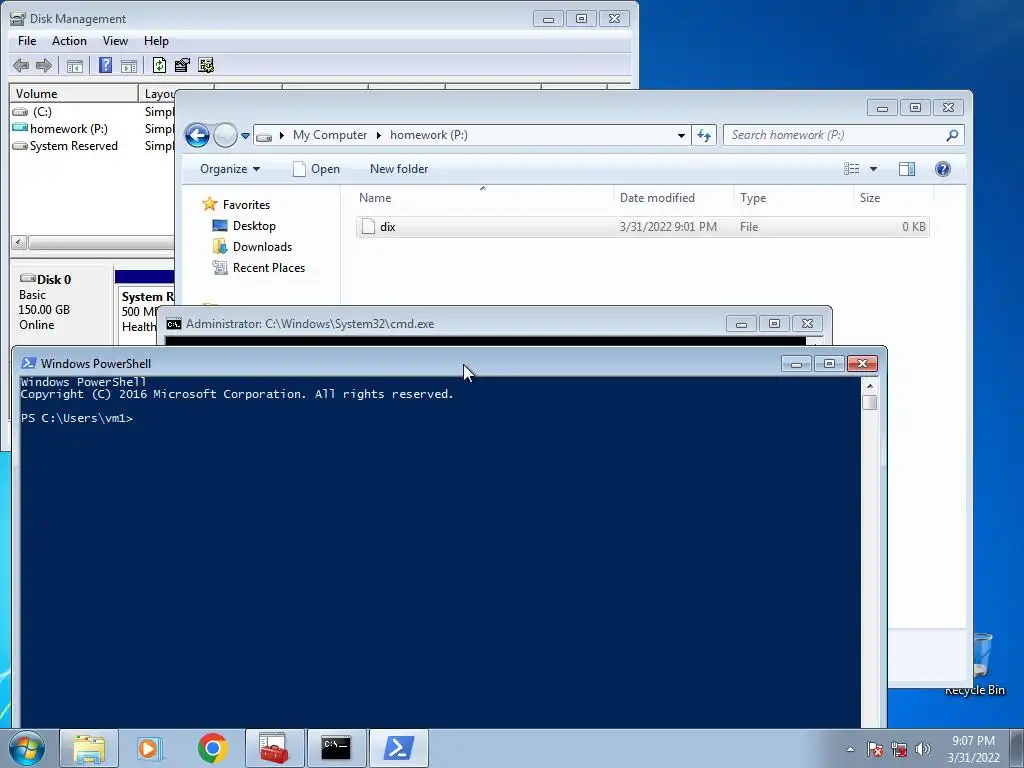1024x768 pixels.
Task: Click the Change your view icon
Action: coord(852,169)
